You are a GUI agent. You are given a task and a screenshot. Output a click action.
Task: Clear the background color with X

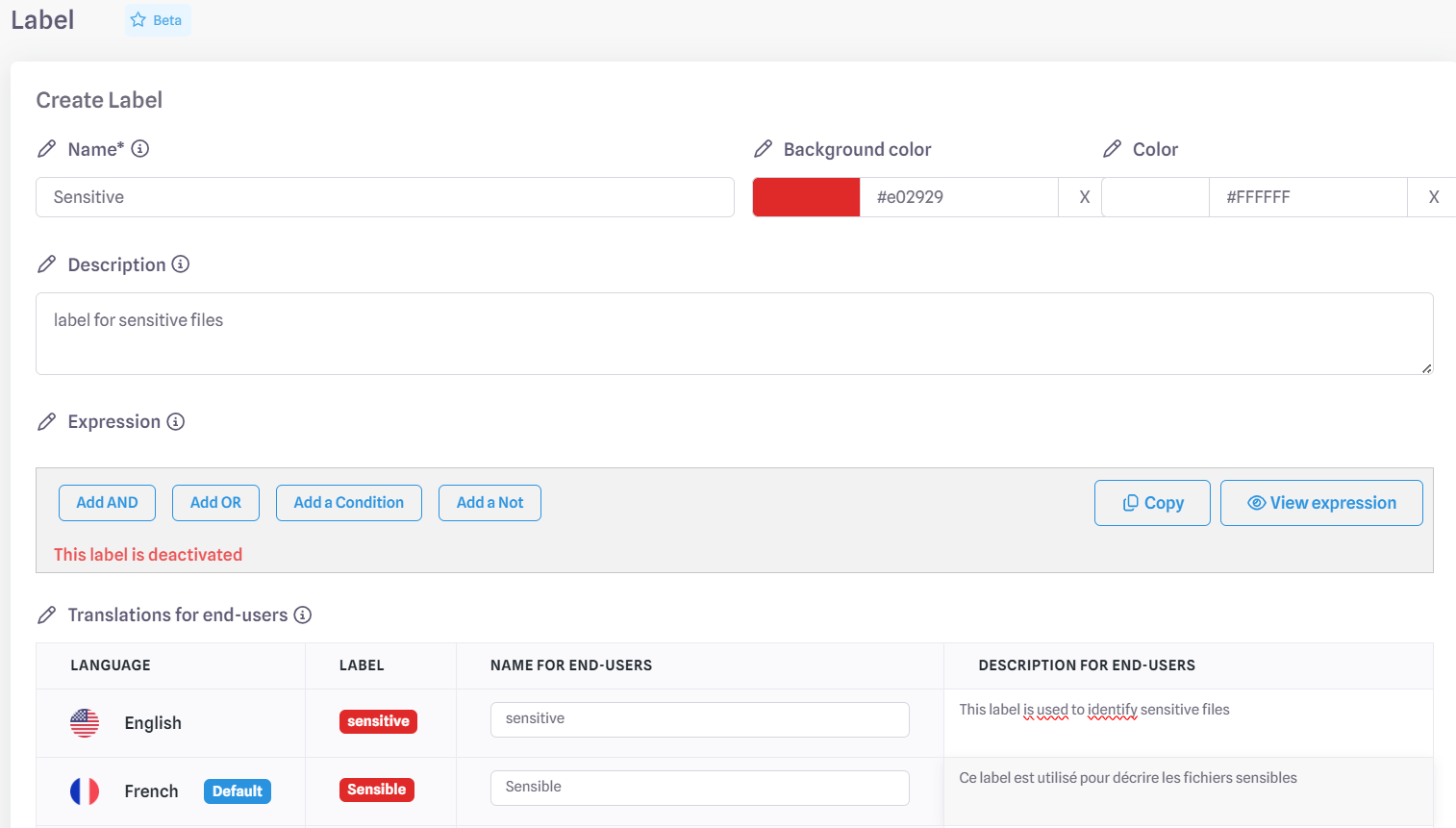[1084, 197]
